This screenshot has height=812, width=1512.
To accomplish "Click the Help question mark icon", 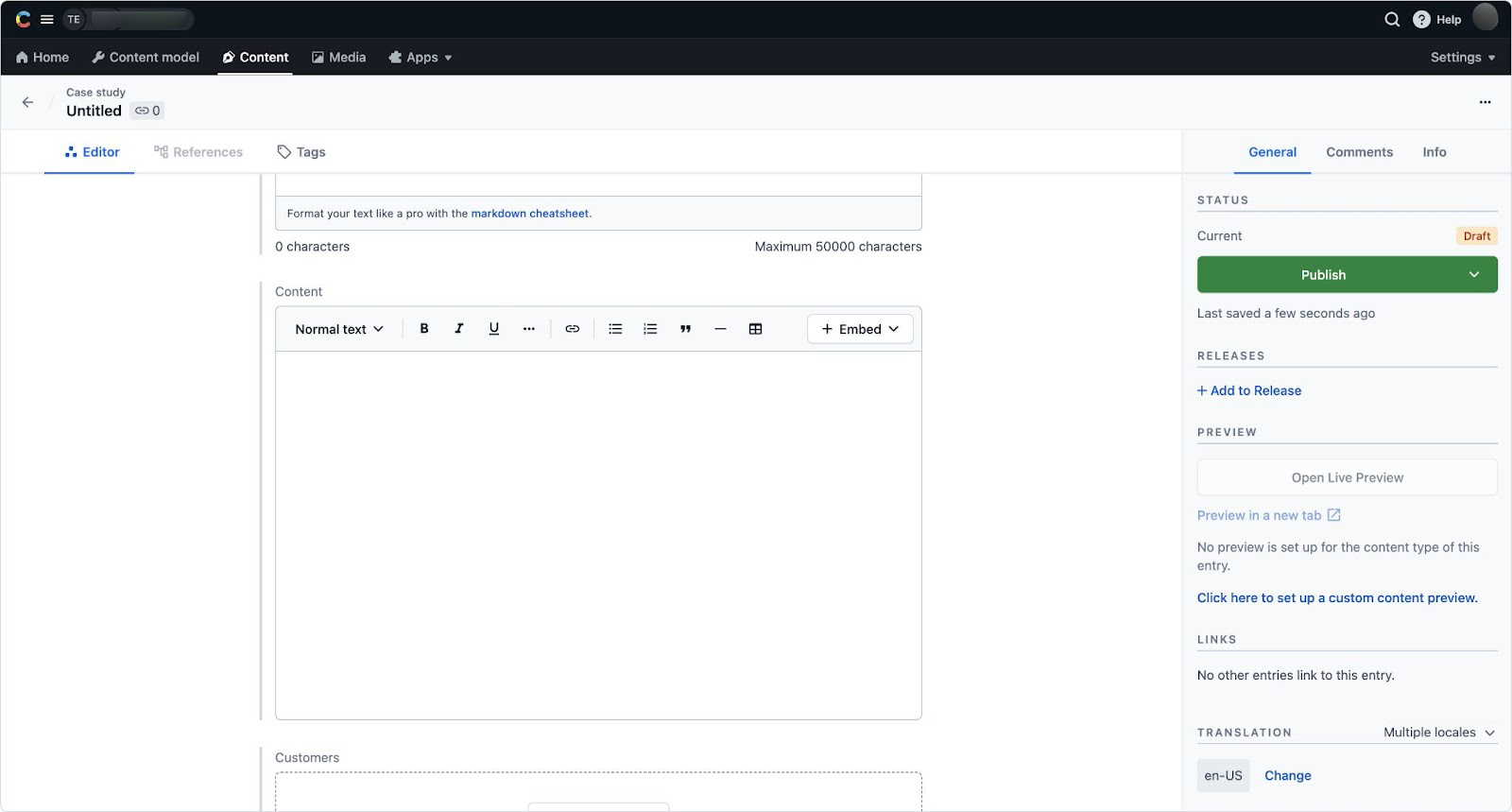I will coord(1421,19).
